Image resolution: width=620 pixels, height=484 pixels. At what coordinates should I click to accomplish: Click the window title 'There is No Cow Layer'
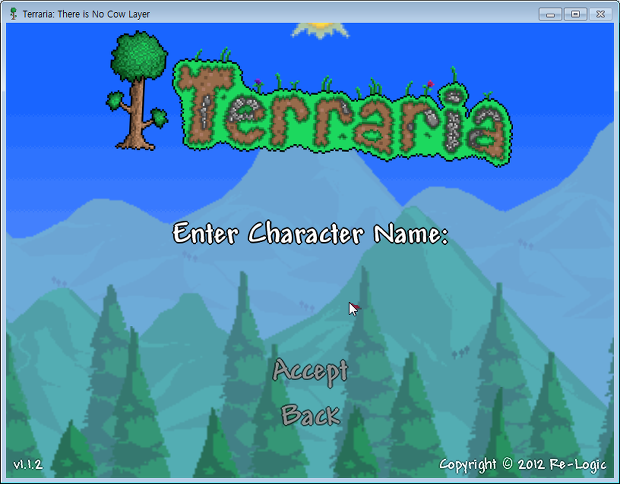pyautogui.click(x=104, y=14)
